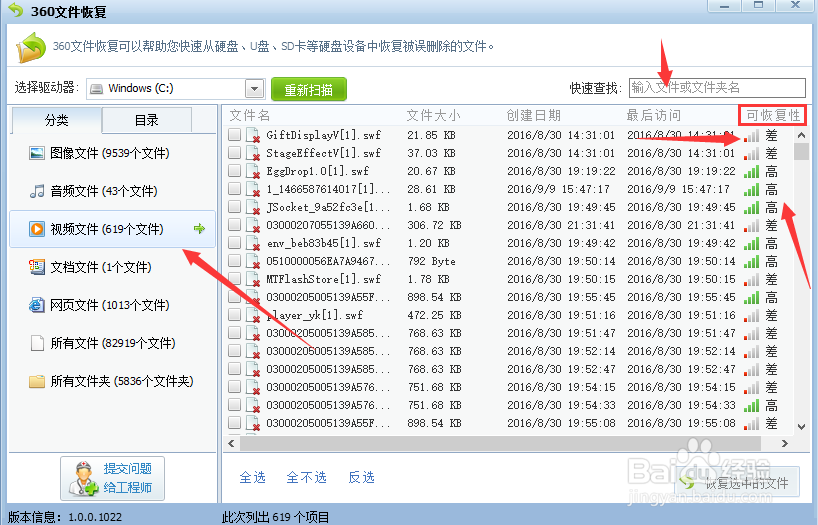Sort by 文件名 column header
Viewport: 818px width, 525px height.
pos(250,115)
